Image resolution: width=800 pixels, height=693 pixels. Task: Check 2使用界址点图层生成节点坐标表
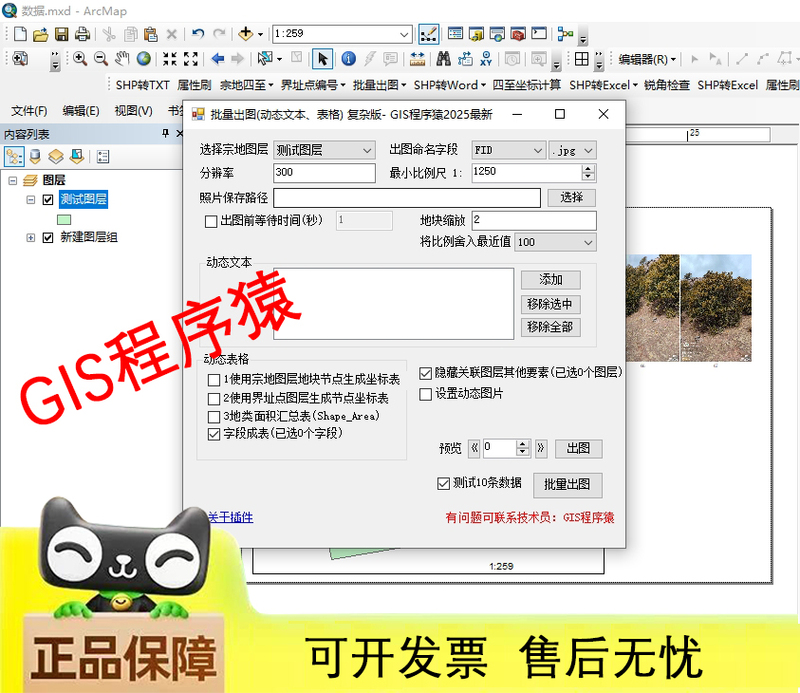click(x=214, y=399)
